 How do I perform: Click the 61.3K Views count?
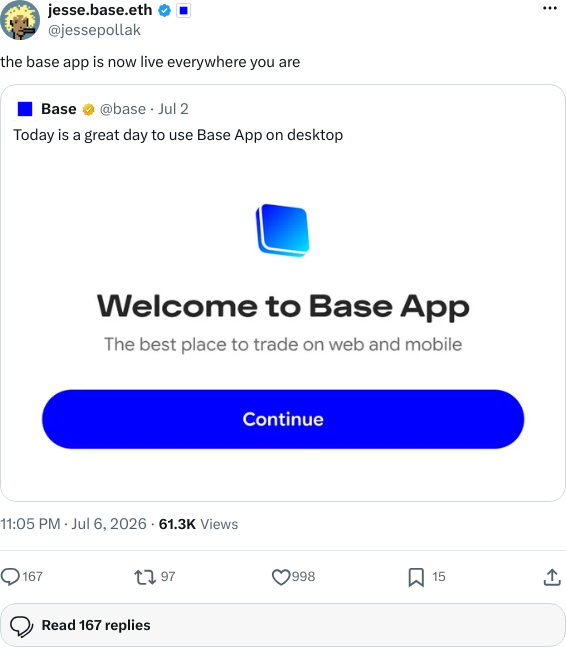tap(198, 524)
